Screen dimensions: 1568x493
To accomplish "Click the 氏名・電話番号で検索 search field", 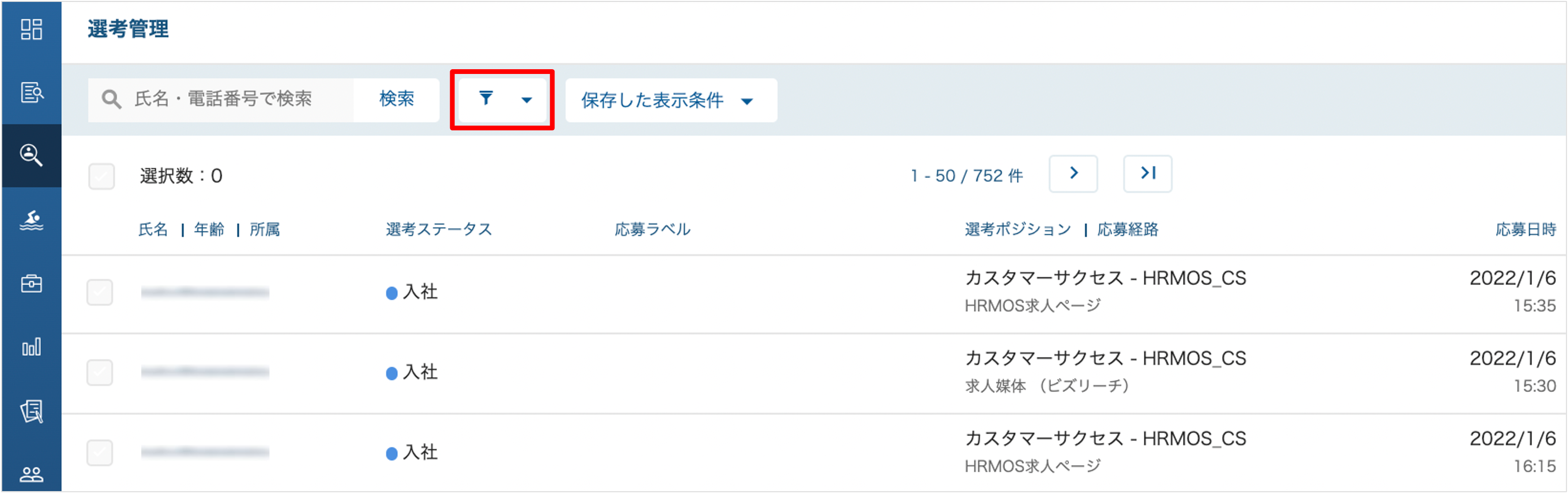I will [x=222, y=99].
